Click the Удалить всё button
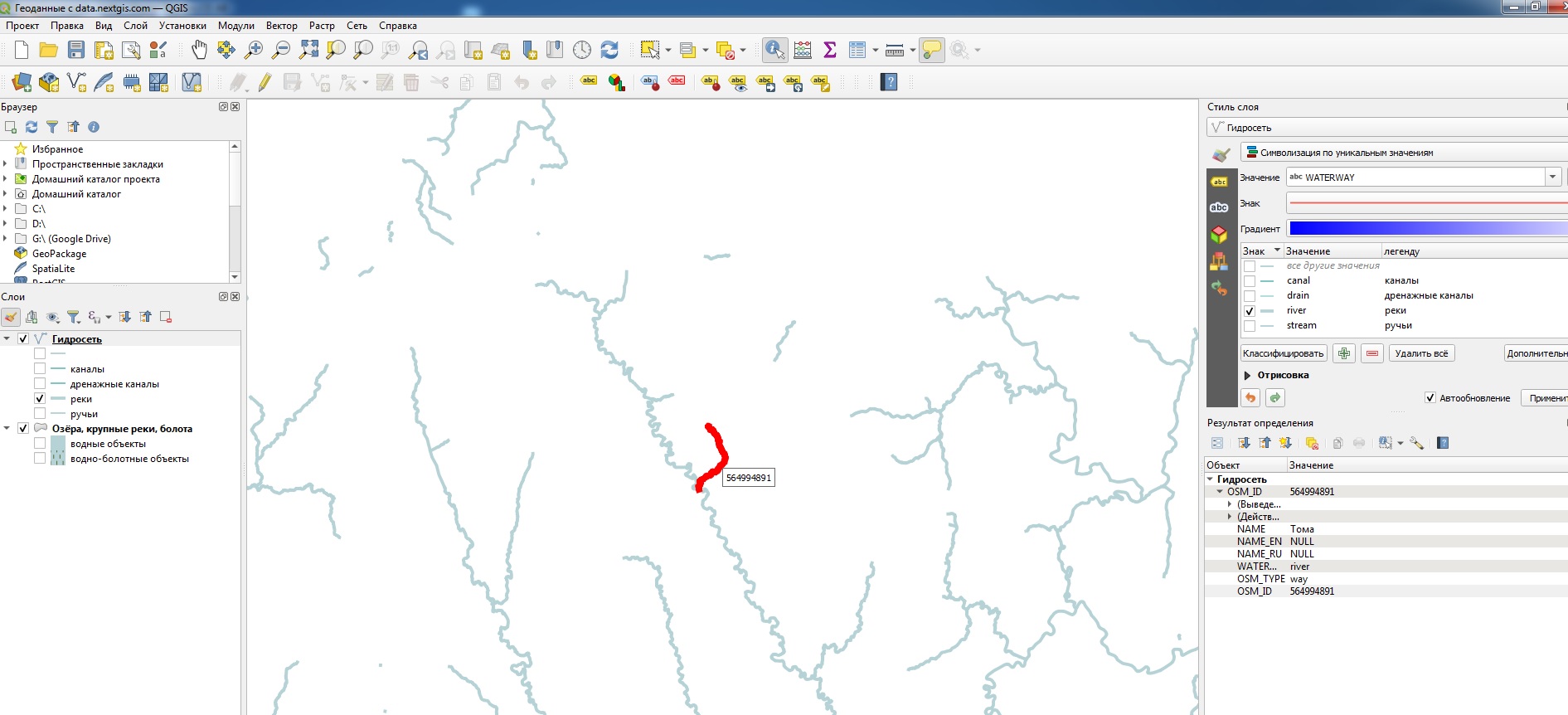Viewport: 1568px width, 715px height. 1422,353
